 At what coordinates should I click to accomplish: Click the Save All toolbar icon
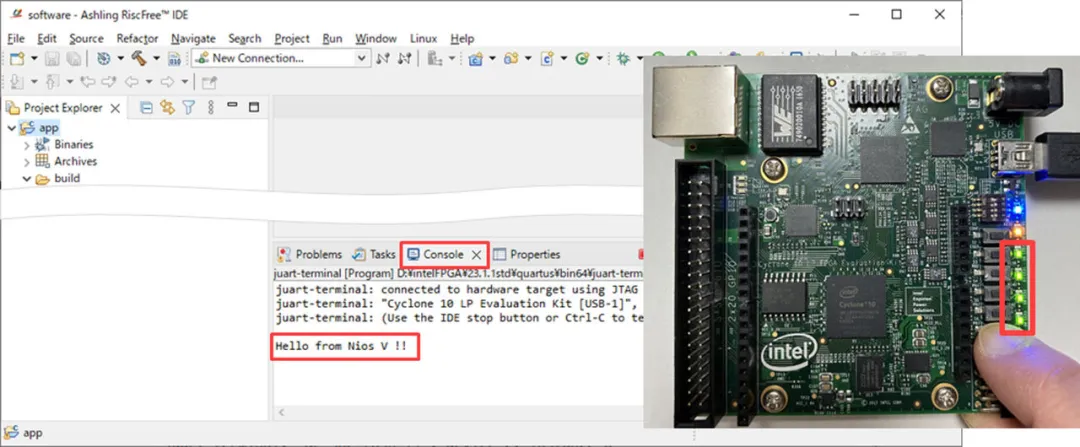tap(73, 59)
